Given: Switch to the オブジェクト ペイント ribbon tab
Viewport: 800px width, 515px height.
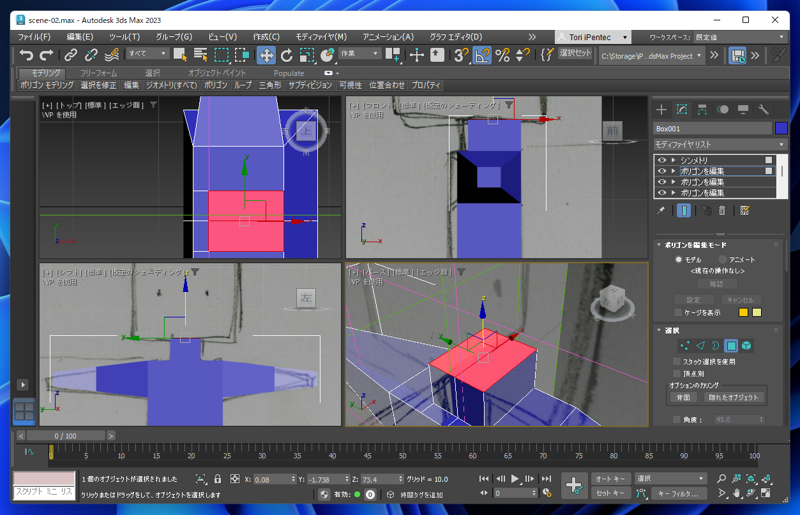Looking at the screenshot, I should [x=217, y=73].
